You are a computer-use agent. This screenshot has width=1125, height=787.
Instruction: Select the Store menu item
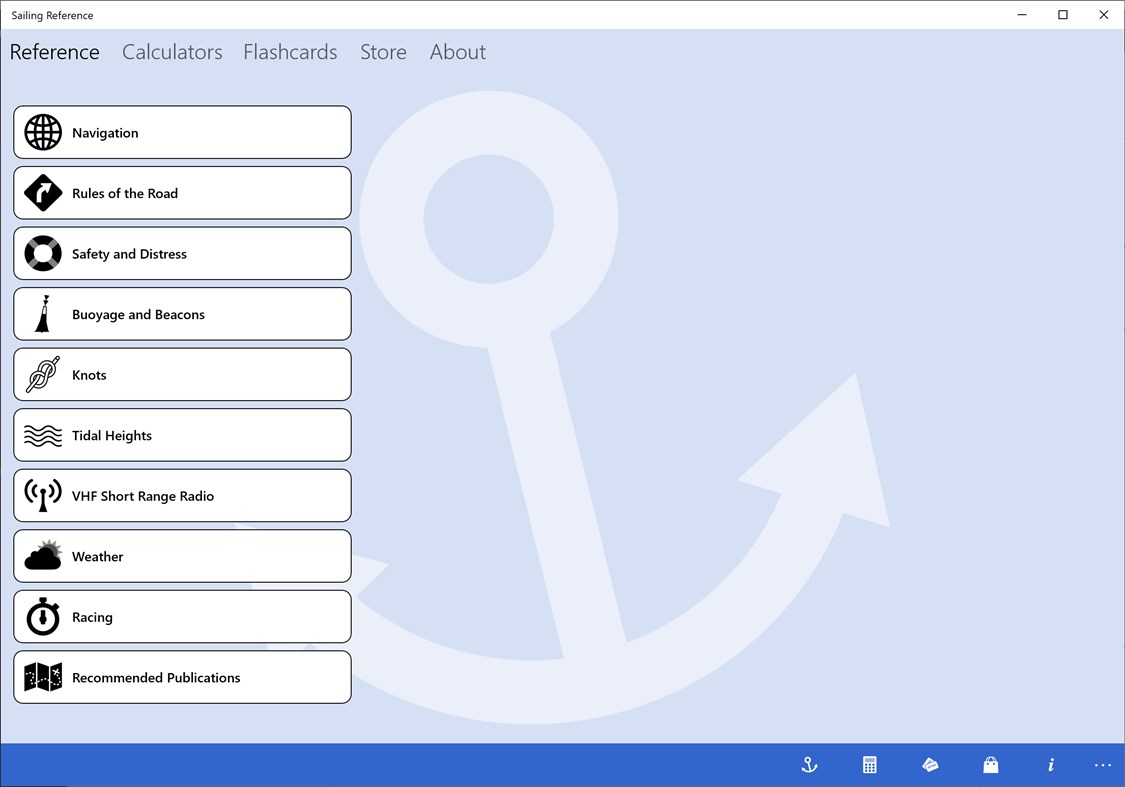point(383,52)
